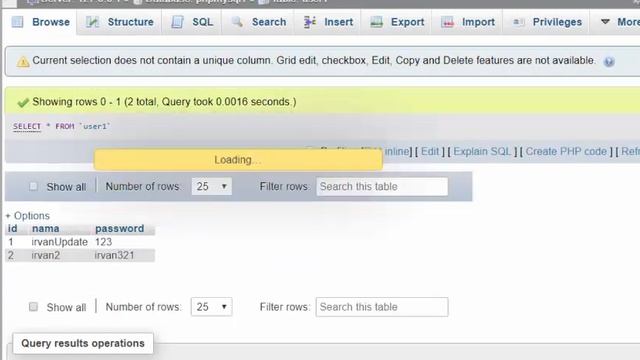The height and width of the screenshot is (360, 640).
Task: Open the top Number of rows dropdown
Action: point(212,187)
